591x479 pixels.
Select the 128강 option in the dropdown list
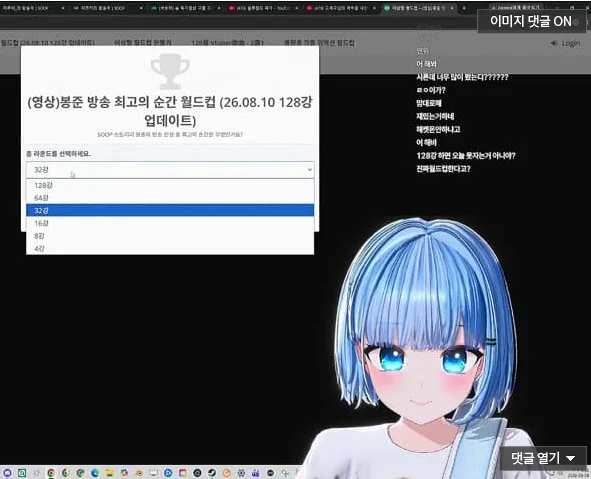pos(170,185)
